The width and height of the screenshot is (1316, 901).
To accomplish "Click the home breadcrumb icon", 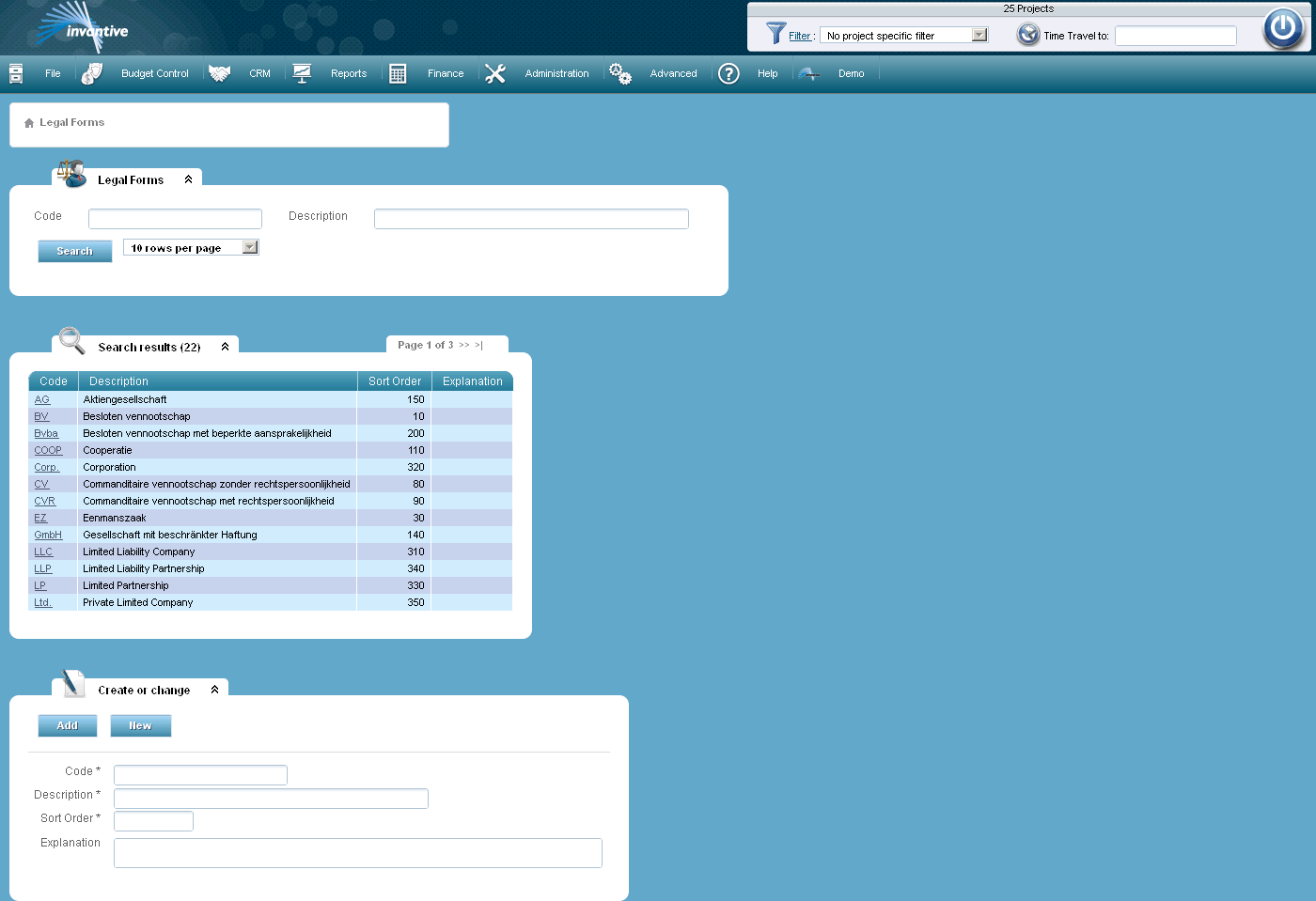I will coord(29,123).
